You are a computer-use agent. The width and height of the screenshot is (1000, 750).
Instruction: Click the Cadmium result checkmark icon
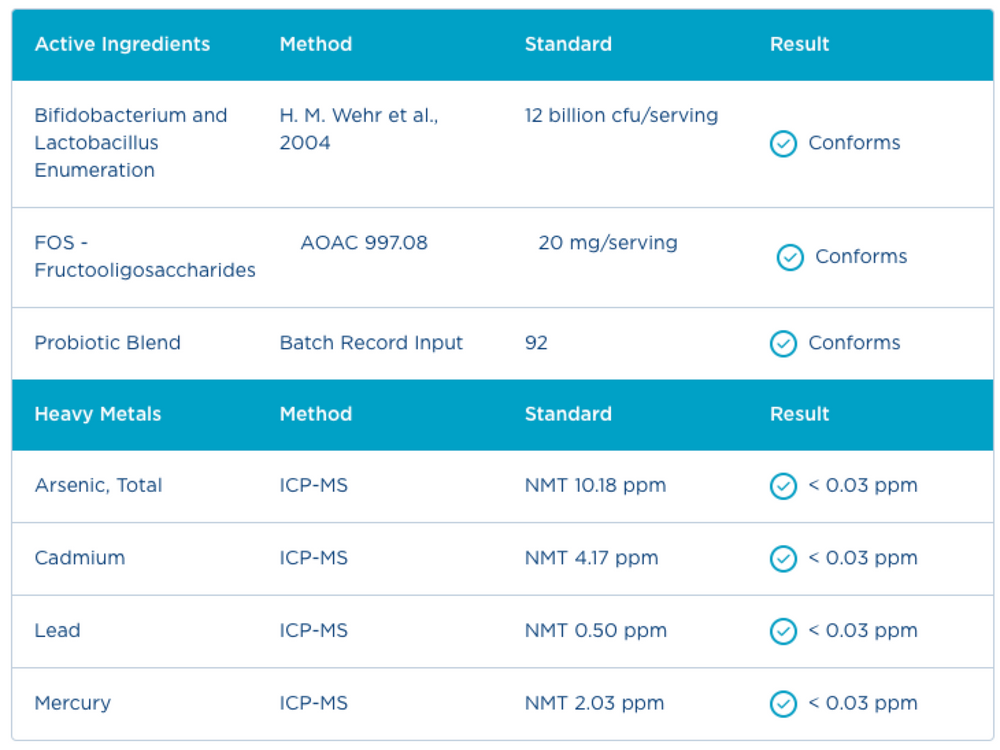(783, 559)
